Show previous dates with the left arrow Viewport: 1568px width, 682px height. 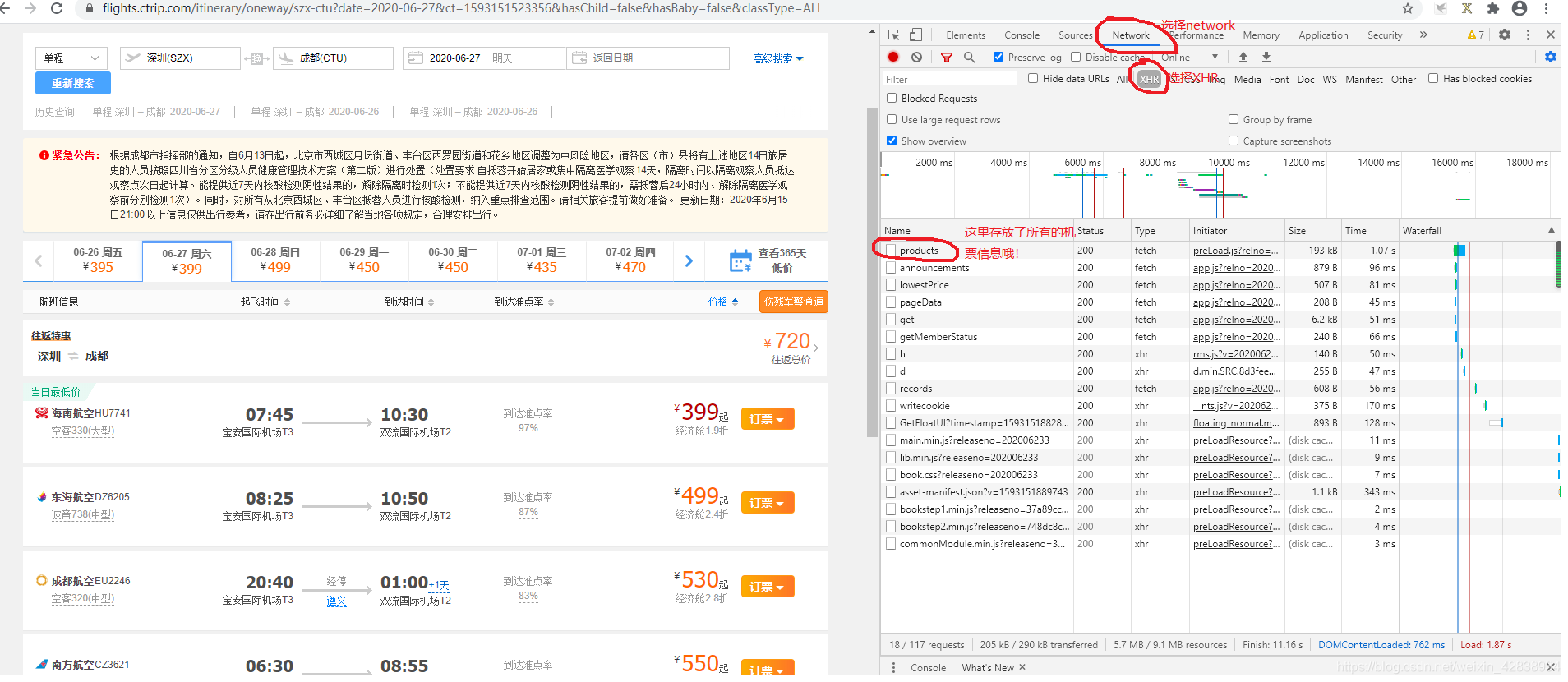point(39,260)
